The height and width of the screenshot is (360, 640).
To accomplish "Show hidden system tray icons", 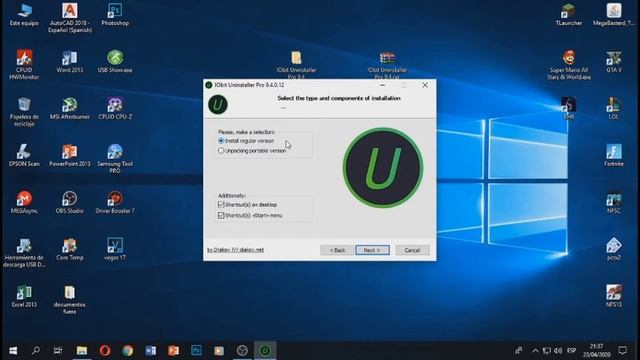I will point(535,351).
